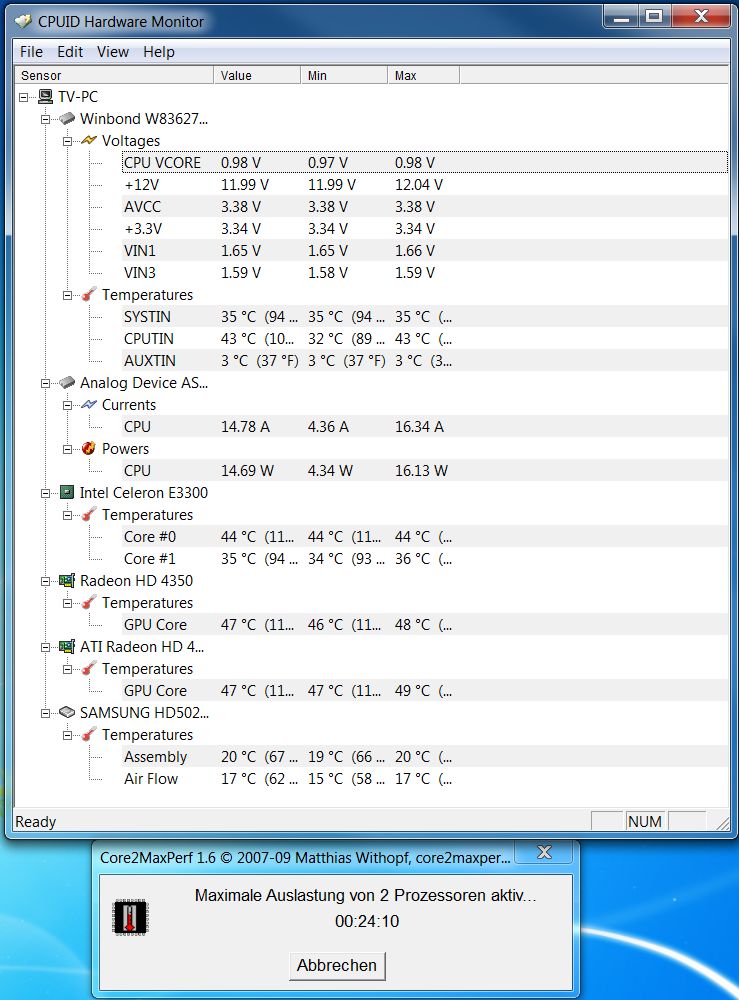The image size is (739, 1000).
Task: Open the Edit menu
Action: (x=70, y=52)
